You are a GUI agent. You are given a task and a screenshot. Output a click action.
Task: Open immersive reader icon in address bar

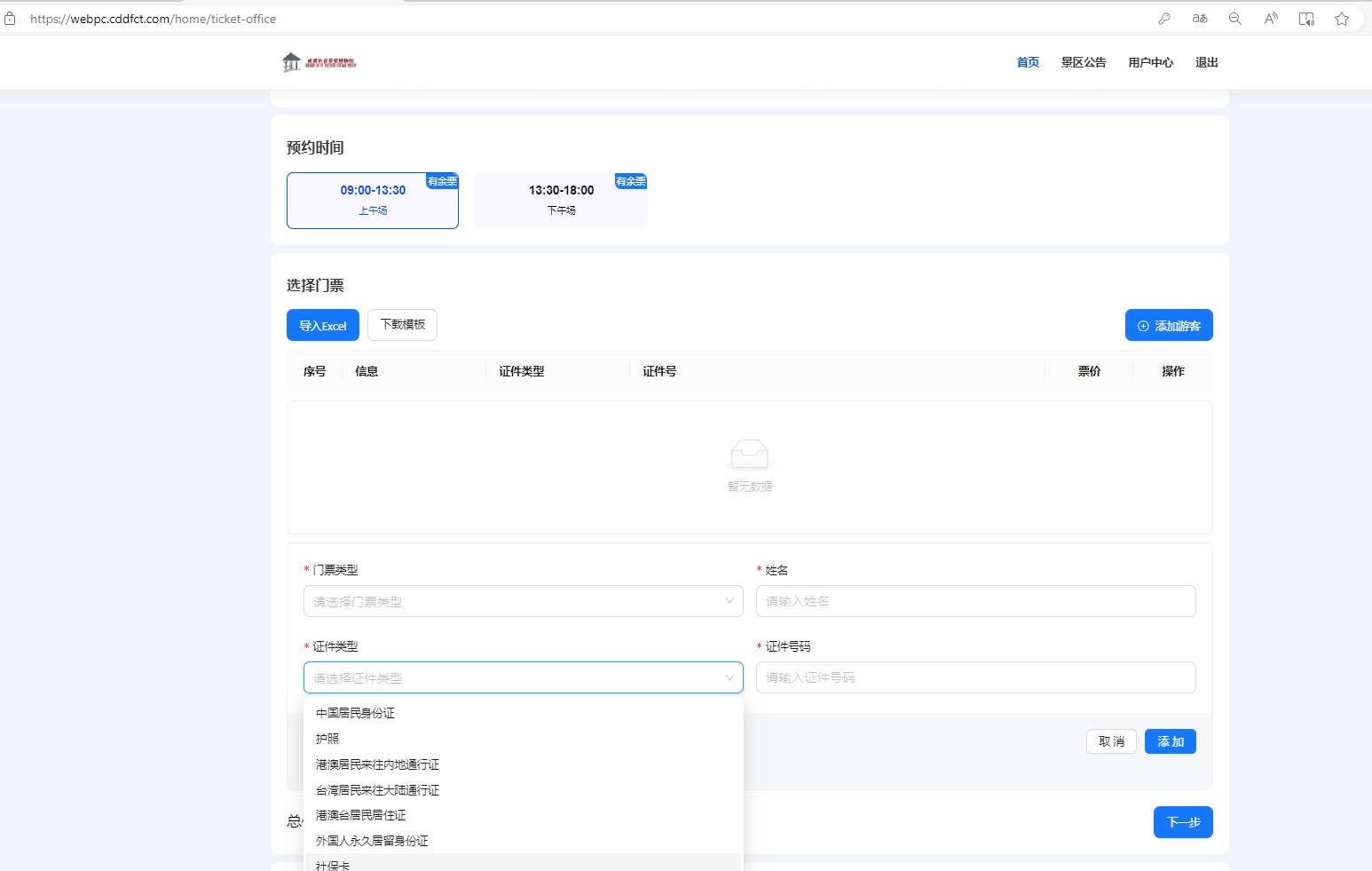click(1306, 19)
